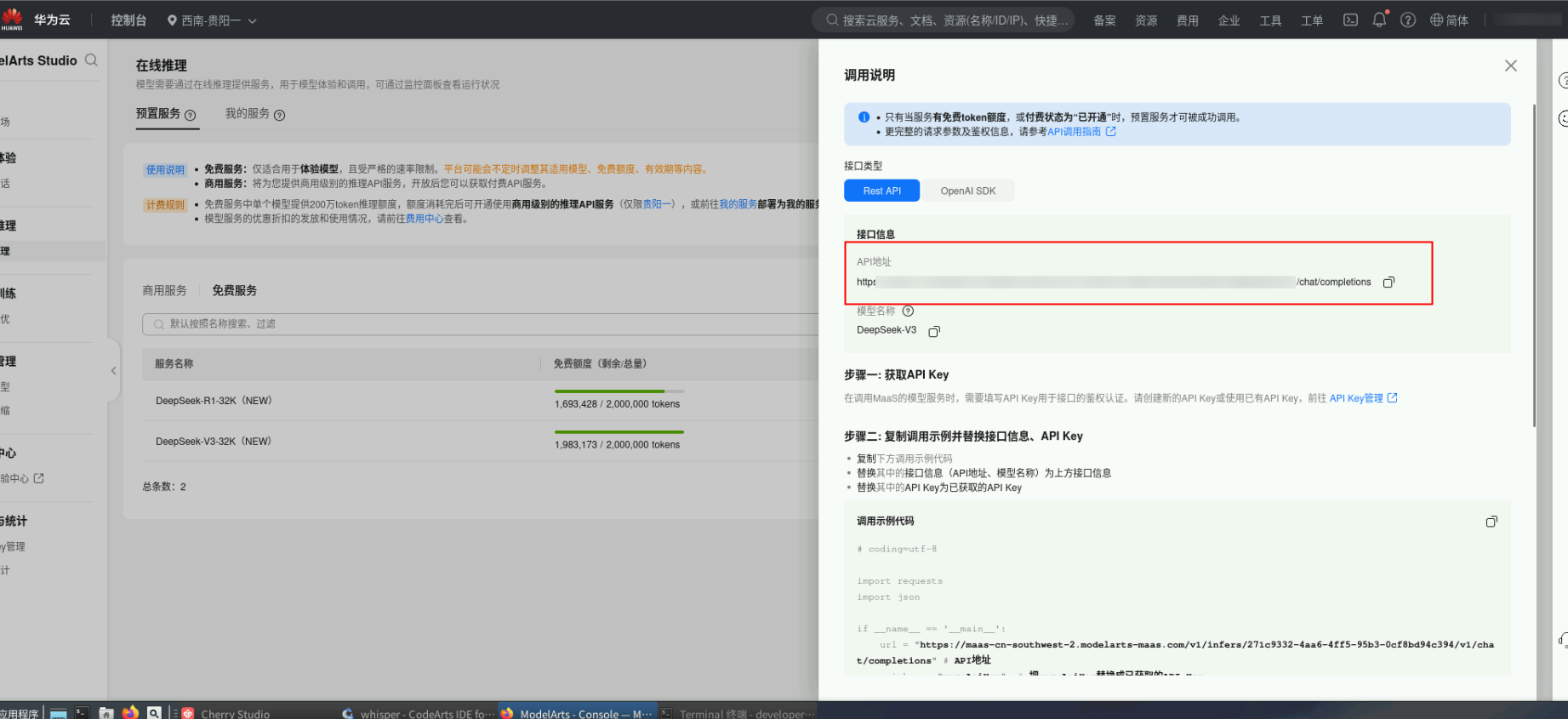Image resolution: width=1568 pixels, height=719 pixels.
Task: Show help for 我的服务 tab
Action: [280, 115]
